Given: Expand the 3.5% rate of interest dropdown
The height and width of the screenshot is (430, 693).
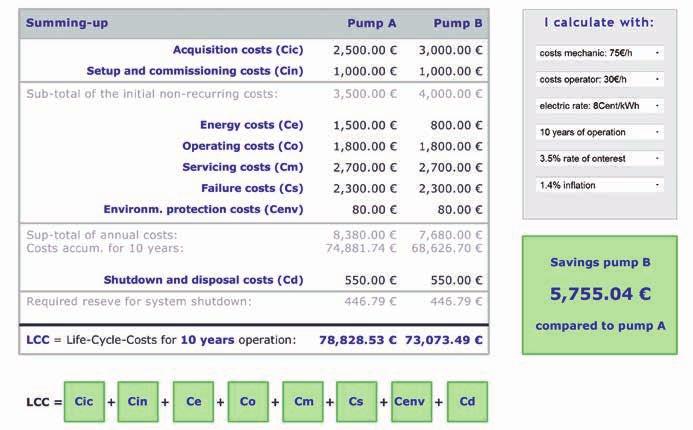Looking at the screenshot, I should click(600, 159).
